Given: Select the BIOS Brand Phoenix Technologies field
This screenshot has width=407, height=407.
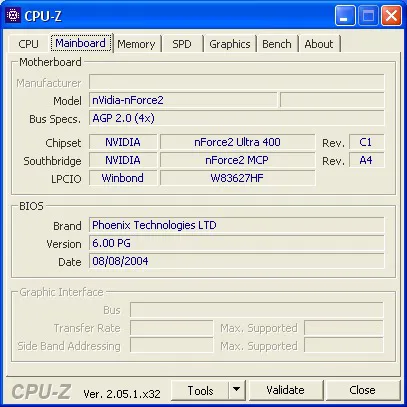Looking at the screenshot, I should click(x=237, y=225).
